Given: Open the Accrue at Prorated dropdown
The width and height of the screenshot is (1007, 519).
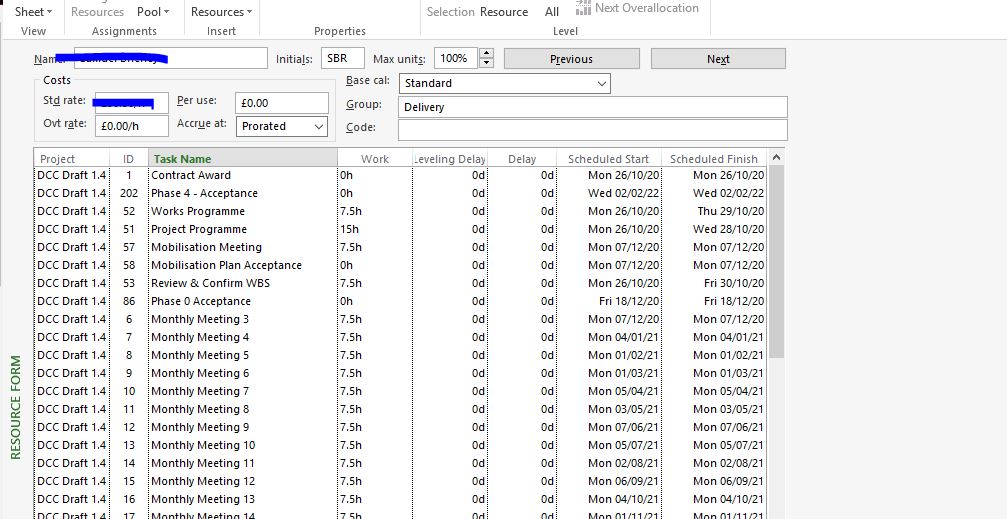Looking at the screenshot, I should point(282,127).
